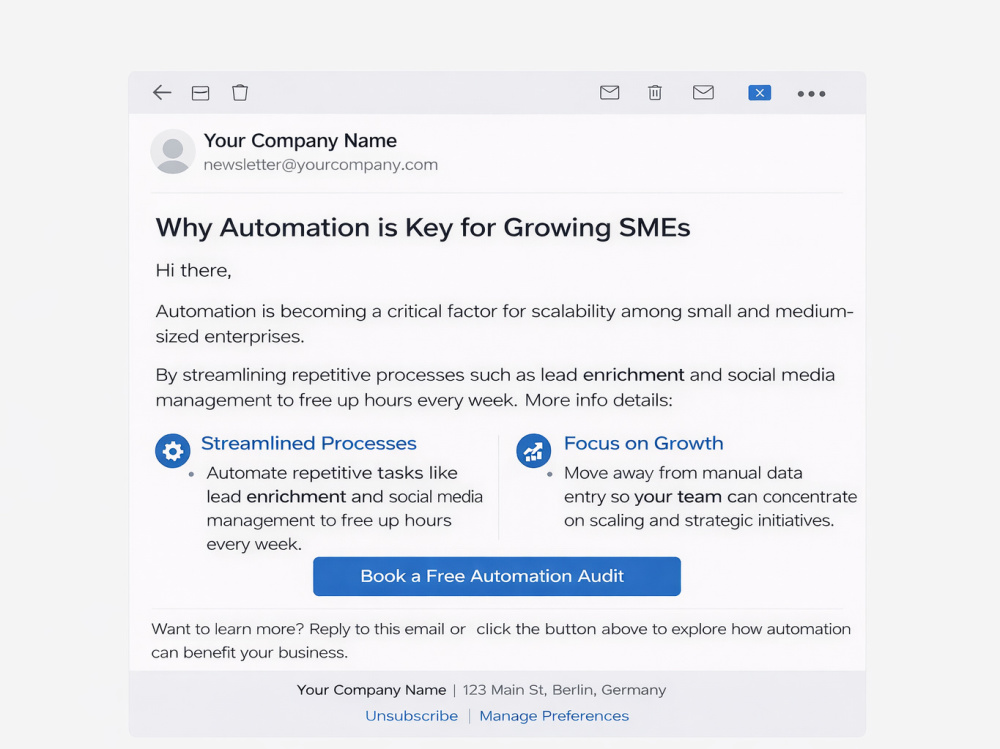The height and width of the screenshot is (749, 1000).
Task: Open the three-dot more options menu
Action: [x=811, y=94]
